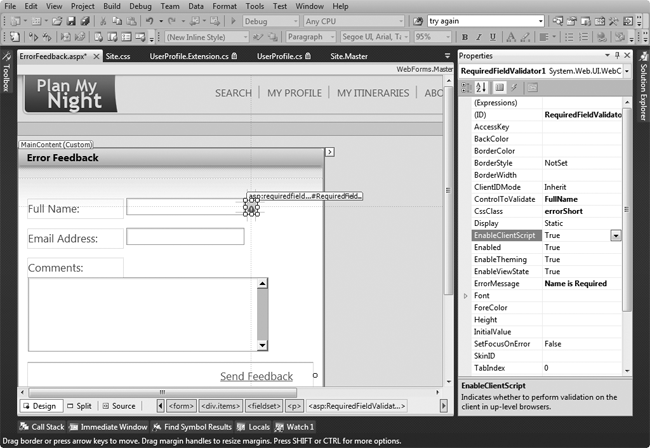
Task: Click the background highlight color icon
Action: [x=525, y=37]
